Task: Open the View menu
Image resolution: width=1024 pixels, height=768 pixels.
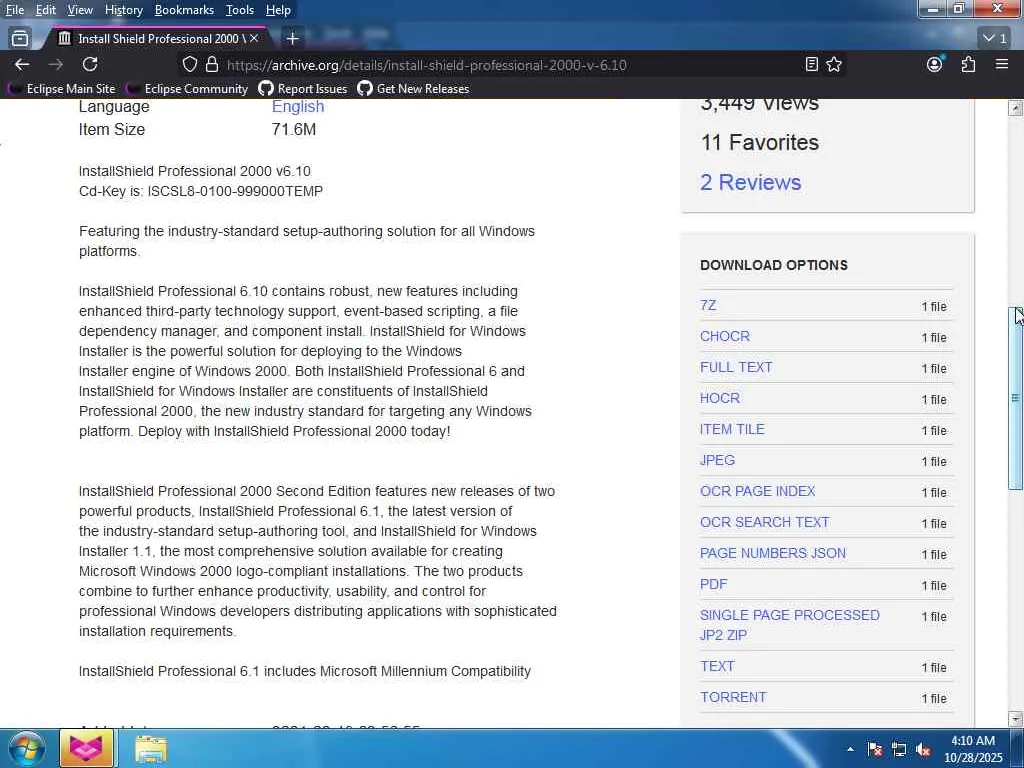Action: pyautogui.click(x=80, y=10)
